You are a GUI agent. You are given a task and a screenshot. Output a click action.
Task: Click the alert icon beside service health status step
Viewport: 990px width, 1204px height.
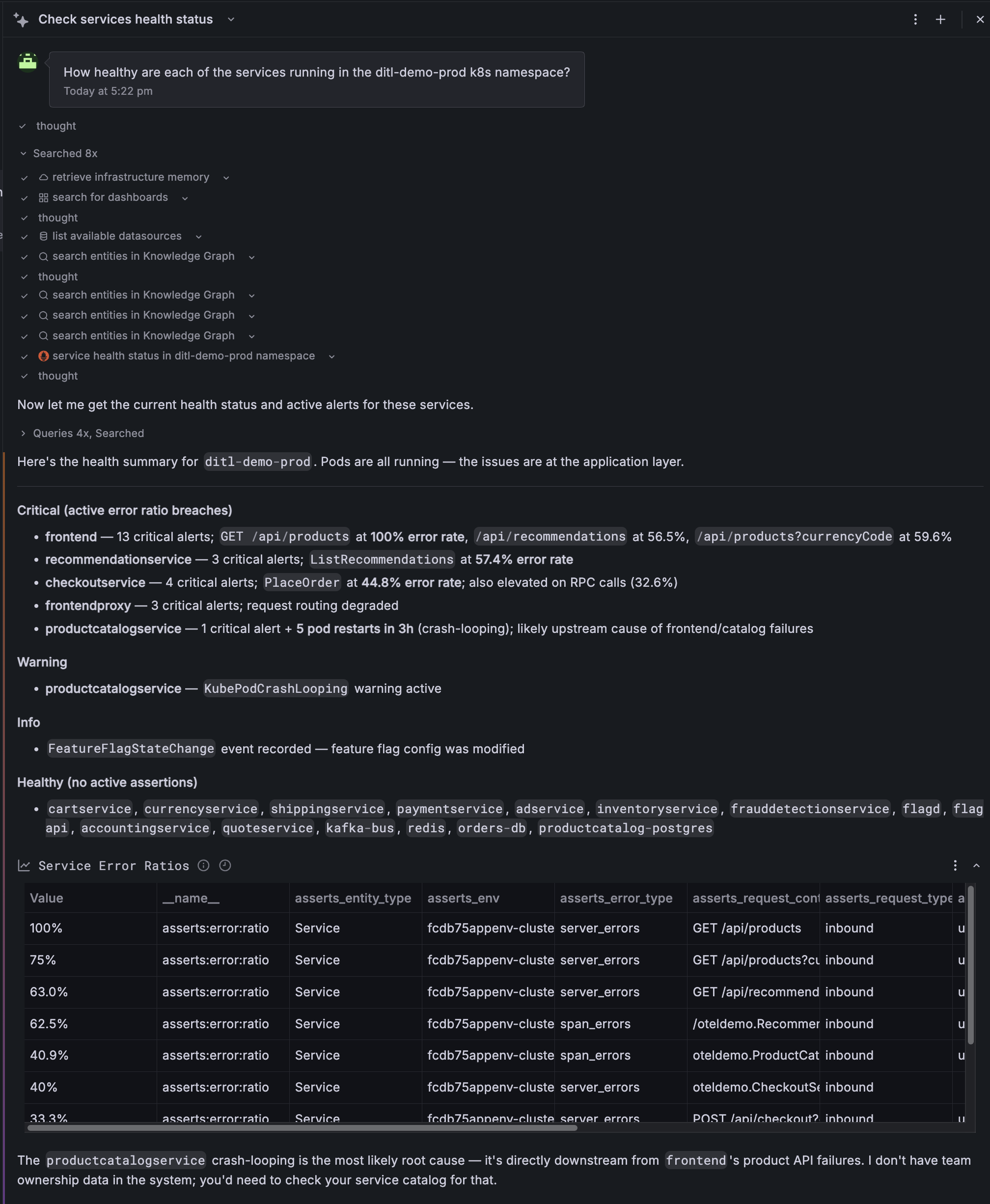[x=44, y=356]
